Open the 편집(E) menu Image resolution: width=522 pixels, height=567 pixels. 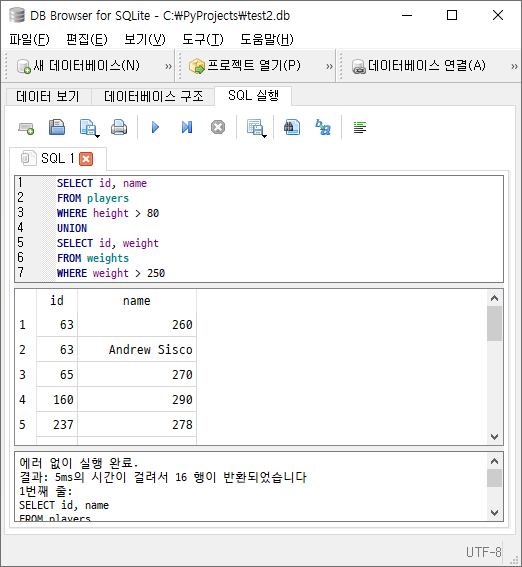pos(87,39)
